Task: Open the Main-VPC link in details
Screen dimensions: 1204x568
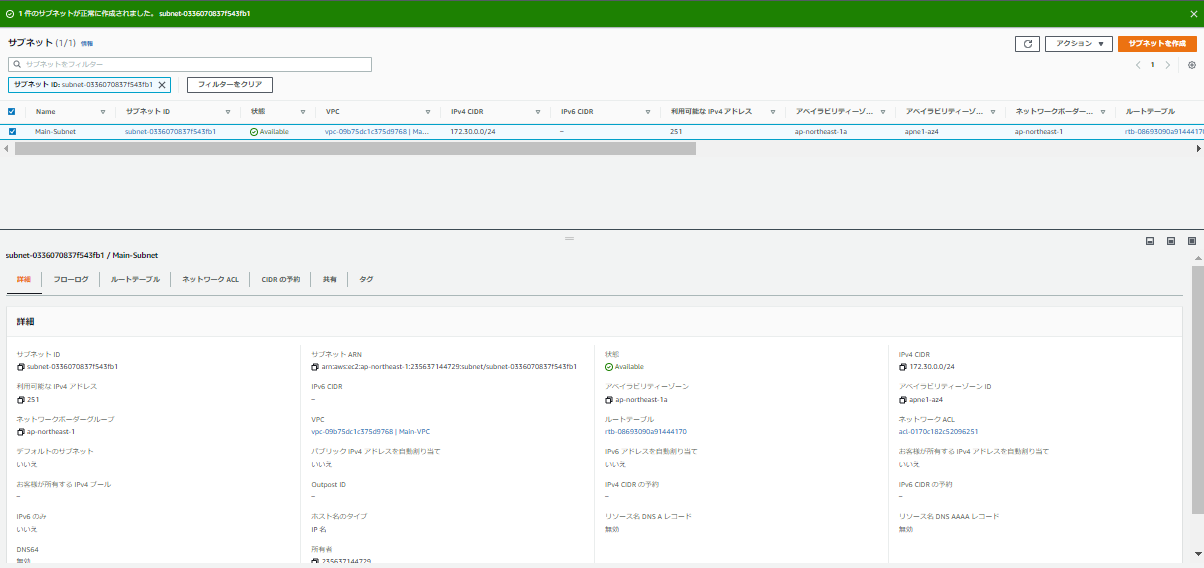Action: pyautogui.click(x=370, y=432)
